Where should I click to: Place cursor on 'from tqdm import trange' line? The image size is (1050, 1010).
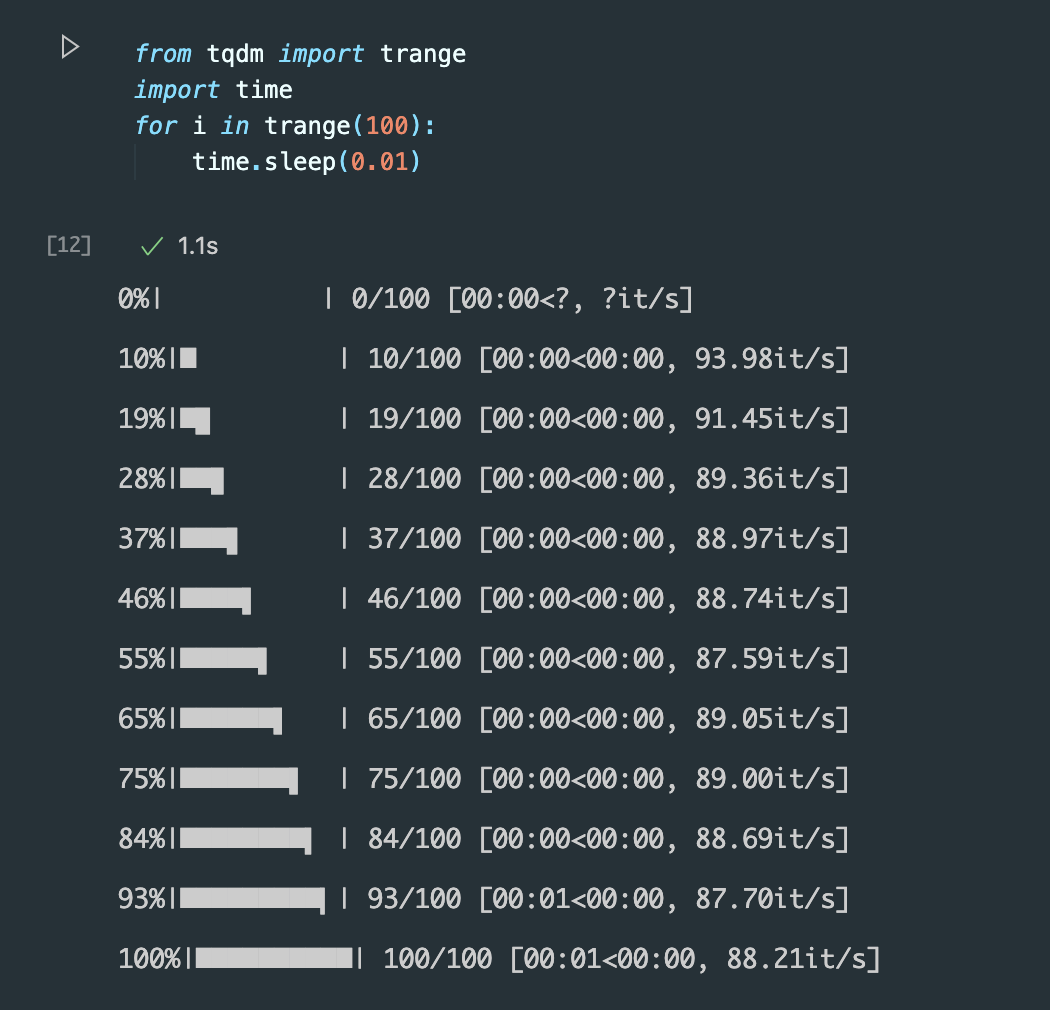pos(300,54)
